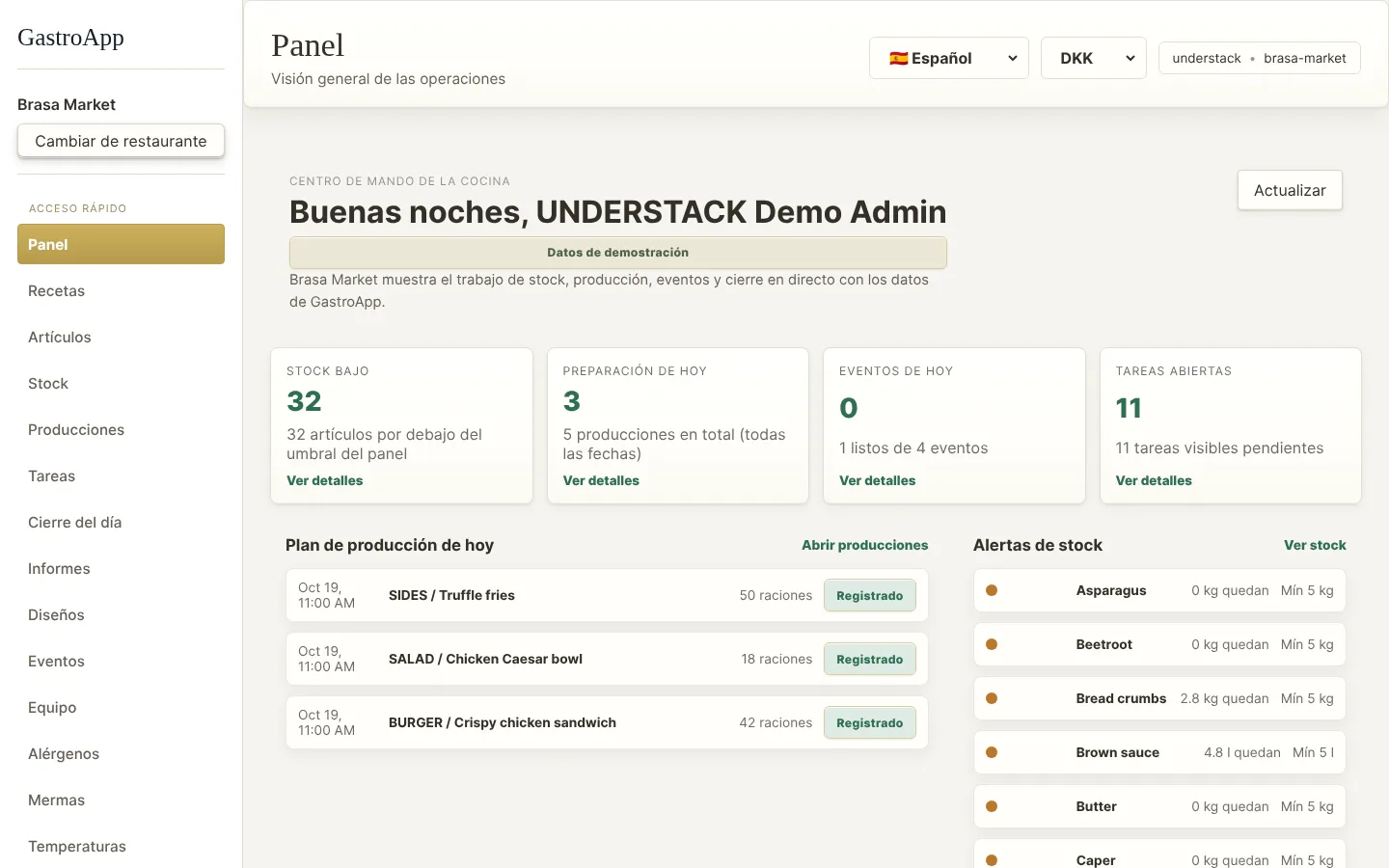Click the Abrir producciones link

click(865, 545)
